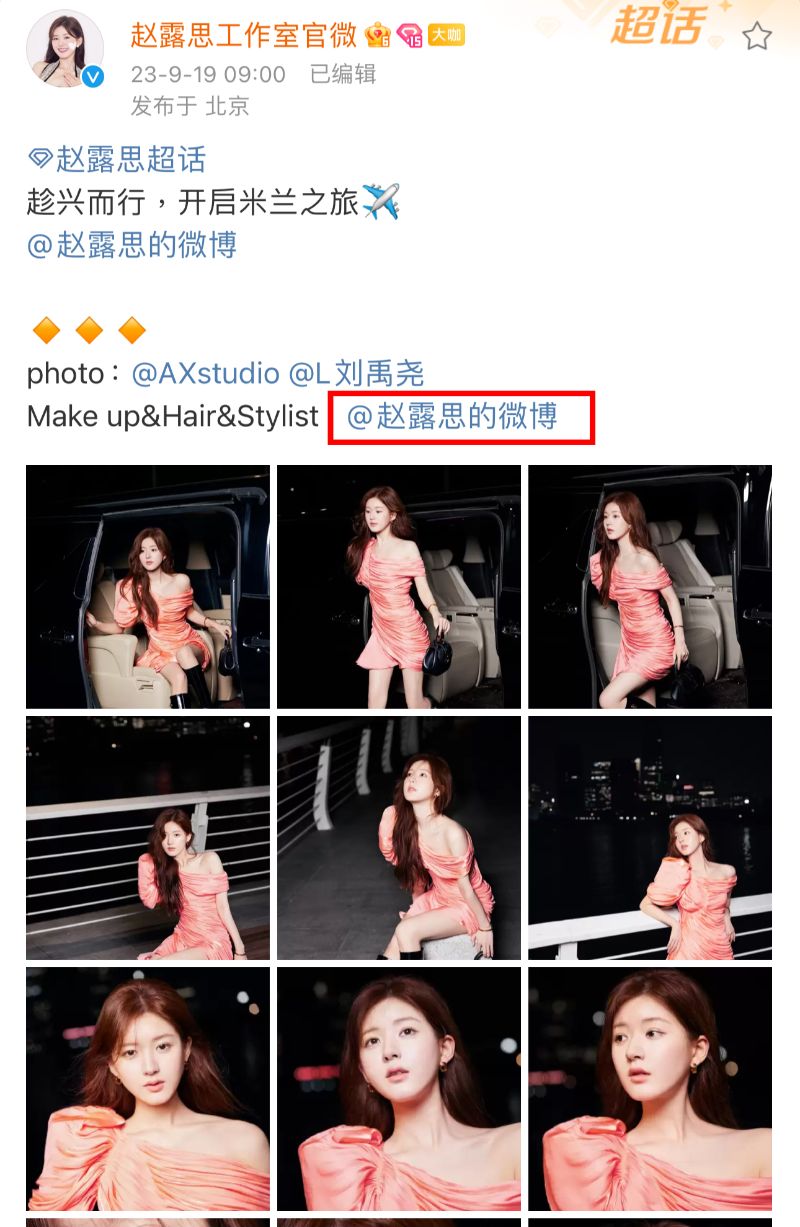
Task: Open highlighted @赵露思的微博 after Stylist
Action: pos(452,416)
